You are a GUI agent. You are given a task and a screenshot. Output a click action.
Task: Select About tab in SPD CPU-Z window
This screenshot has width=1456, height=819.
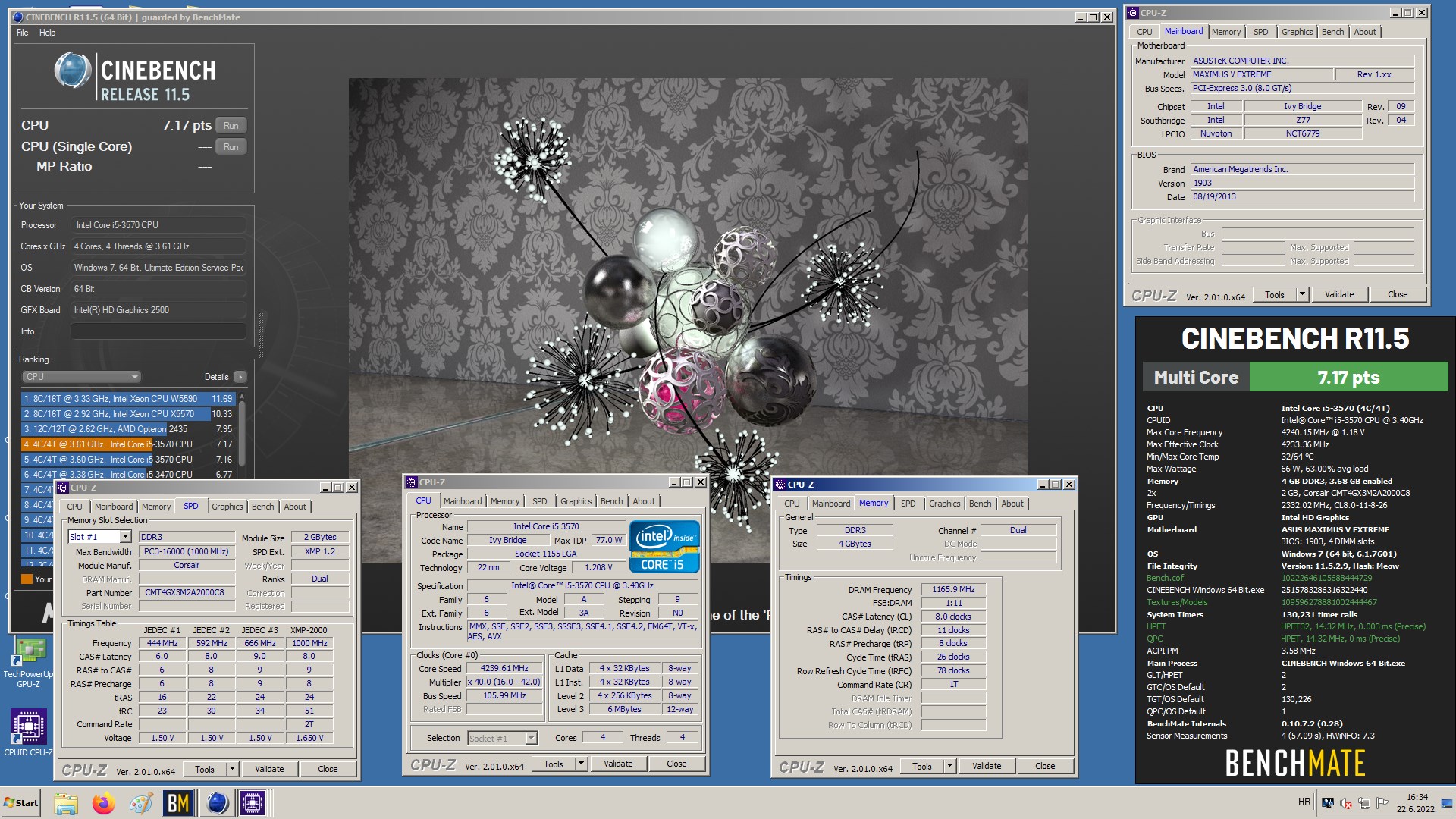click(295, 507)
